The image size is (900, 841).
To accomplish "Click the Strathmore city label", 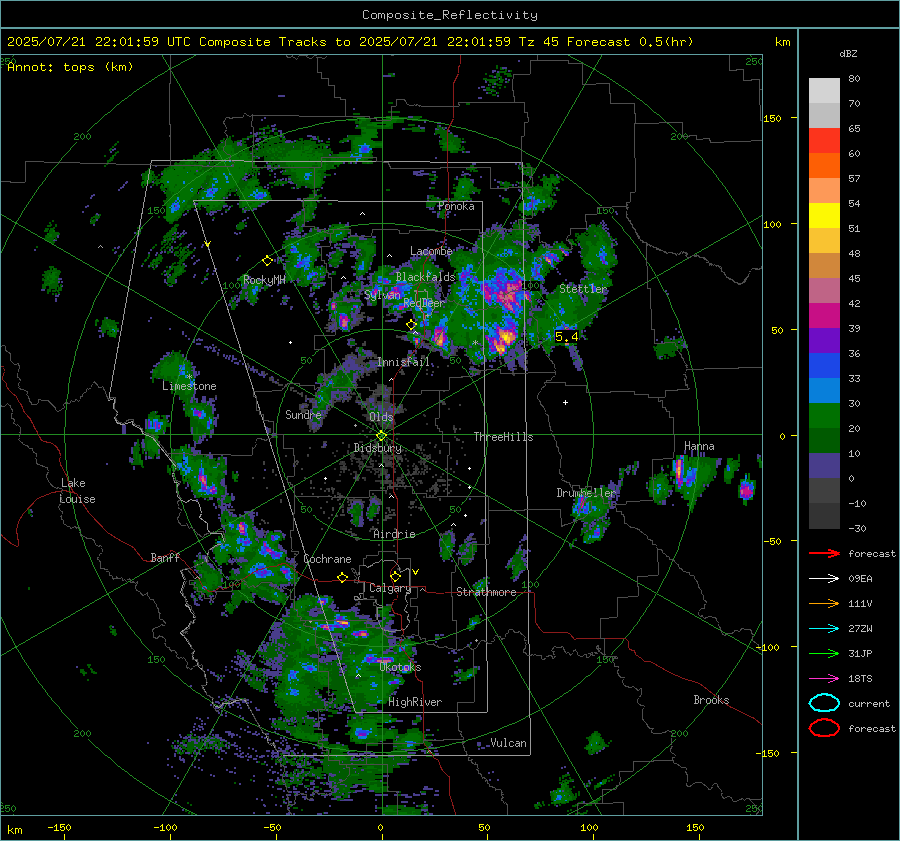I will [486, 592].
